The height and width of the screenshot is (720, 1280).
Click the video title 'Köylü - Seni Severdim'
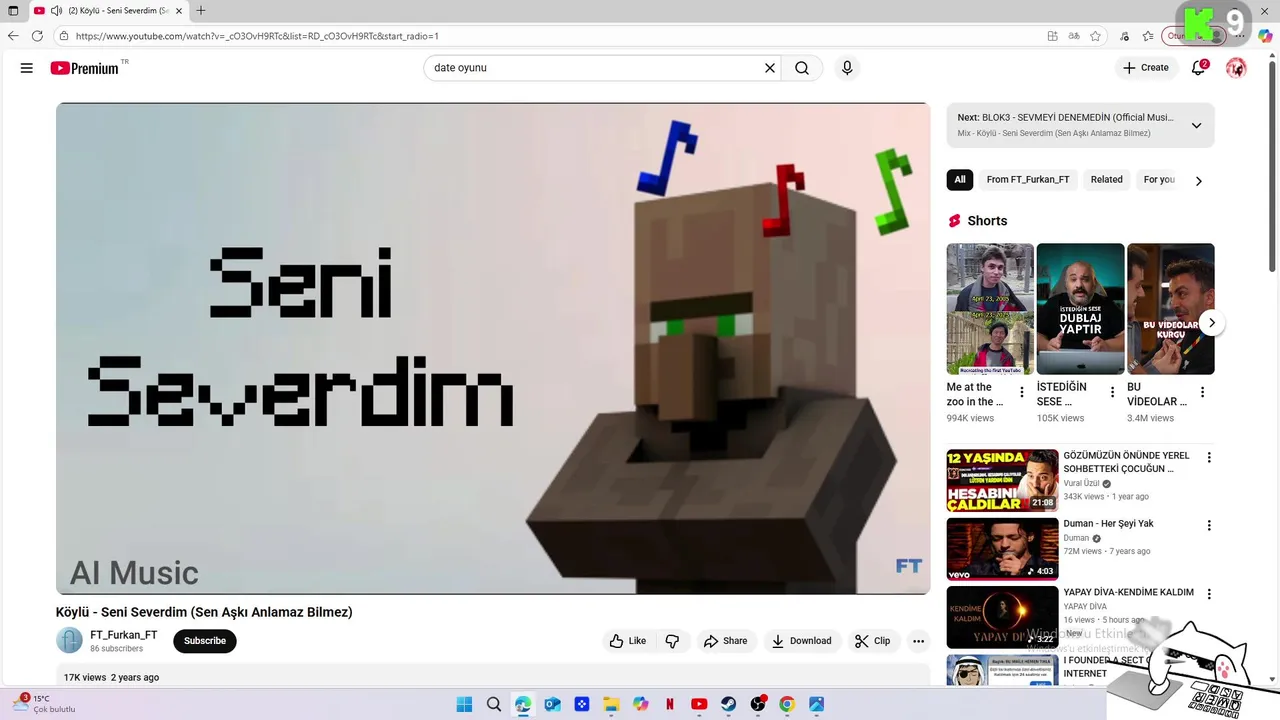(204, 612)
